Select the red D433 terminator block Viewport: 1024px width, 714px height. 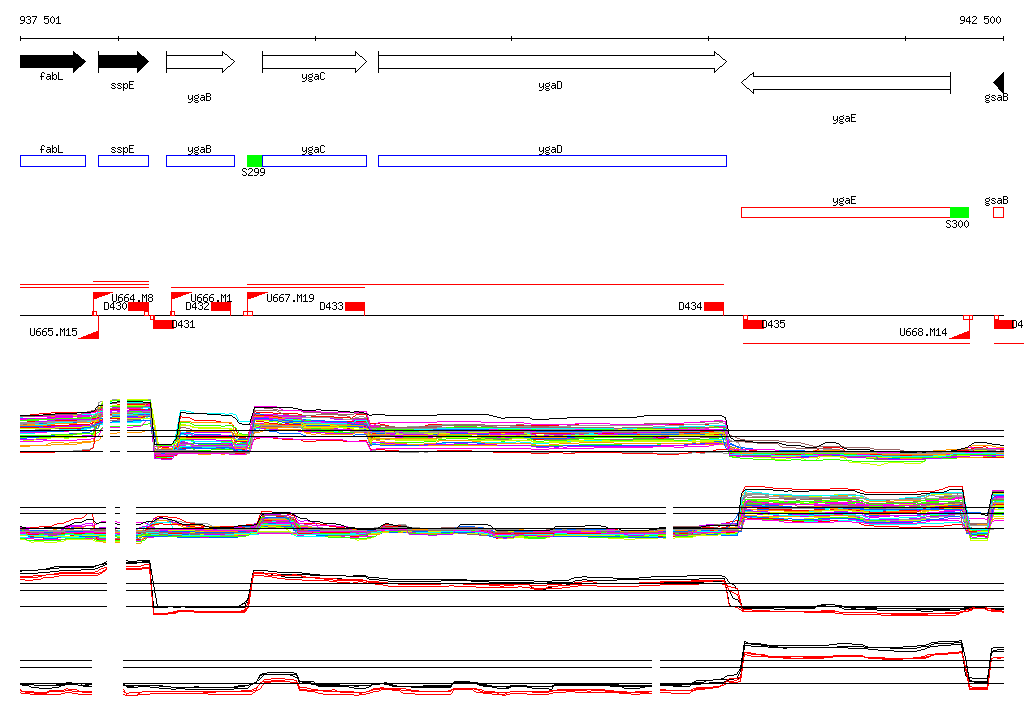[355, 306]
